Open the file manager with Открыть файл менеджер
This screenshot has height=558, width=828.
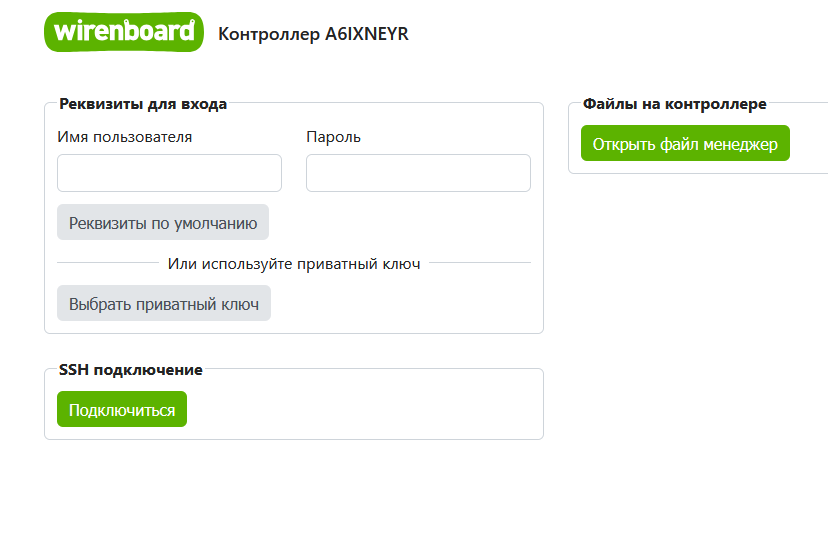click(x=685, y=144)
